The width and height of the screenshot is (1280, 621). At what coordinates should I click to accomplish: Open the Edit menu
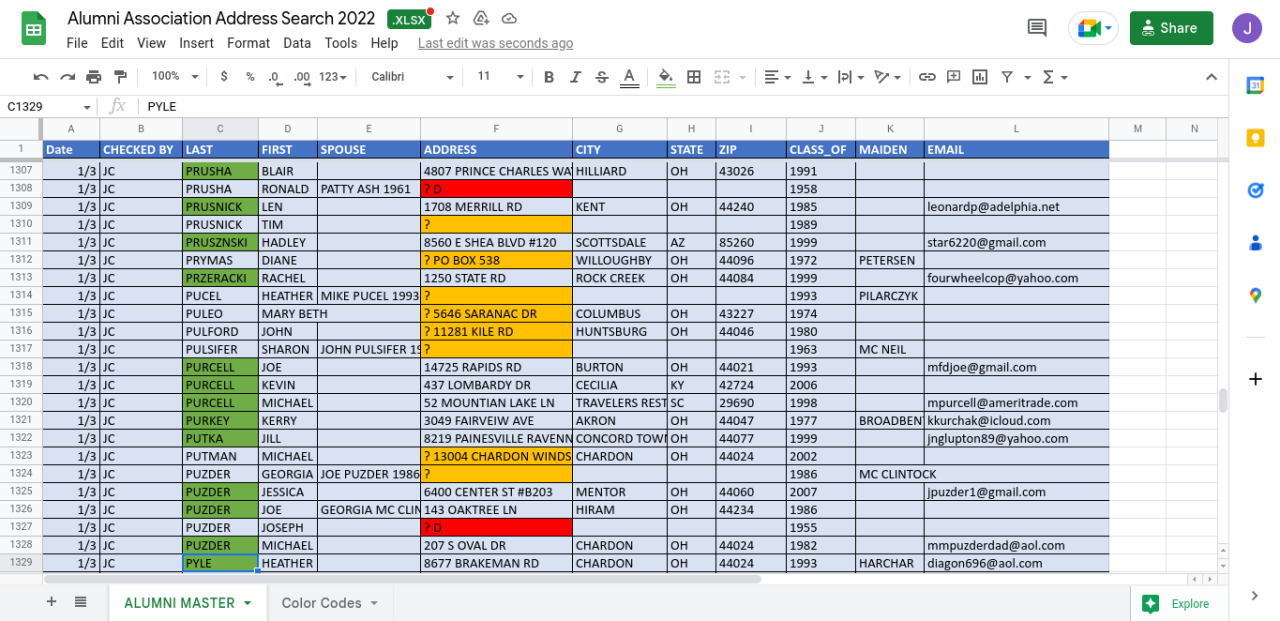point(112,43)
